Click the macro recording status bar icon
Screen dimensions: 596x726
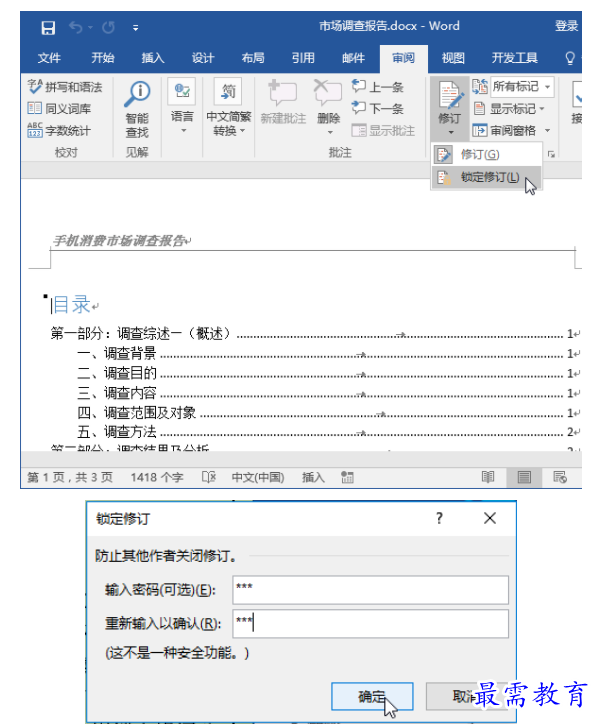point(347,477)
